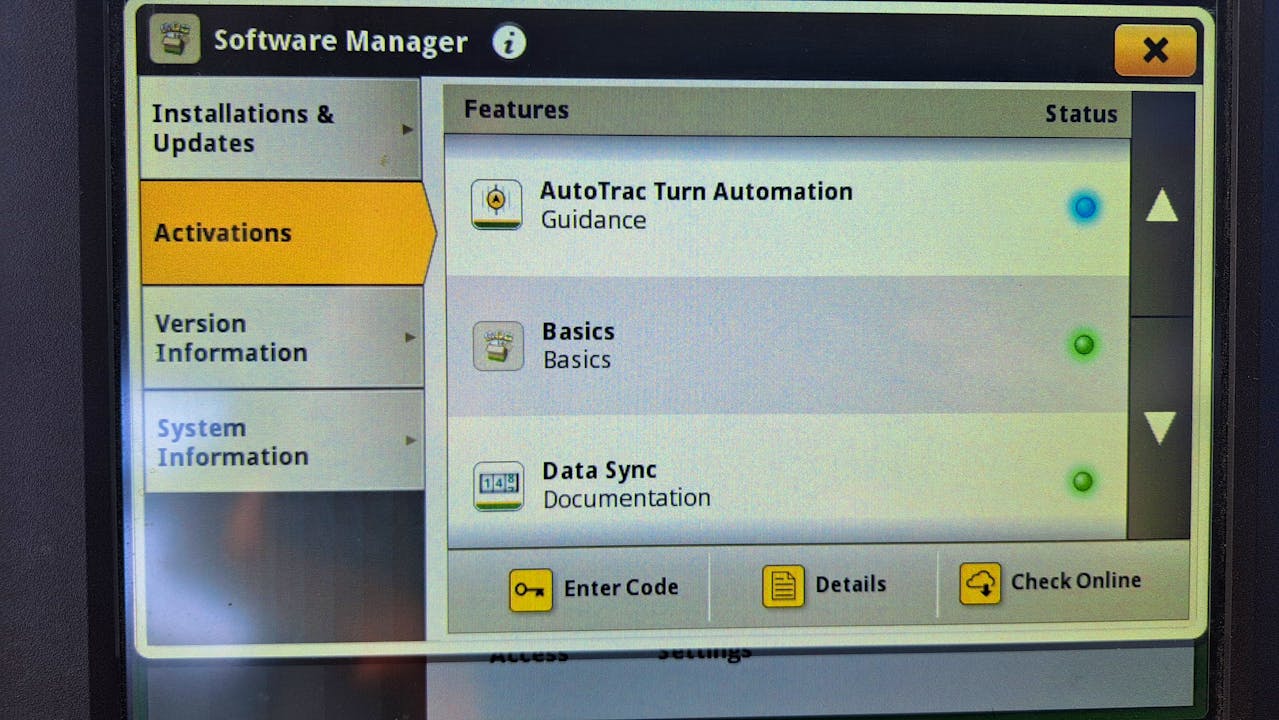Image resolution: width=1279 pixels, height=720 pixels.
Task: Click the Check Online cloud icon
Action: coord(980,583)
